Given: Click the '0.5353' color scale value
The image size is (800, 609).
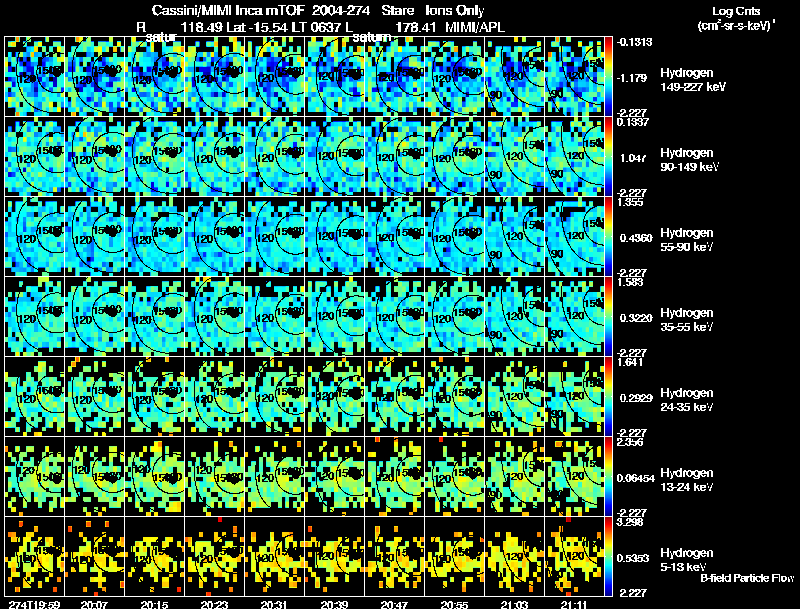Looking at the screenshot, I should pos(635,559).
